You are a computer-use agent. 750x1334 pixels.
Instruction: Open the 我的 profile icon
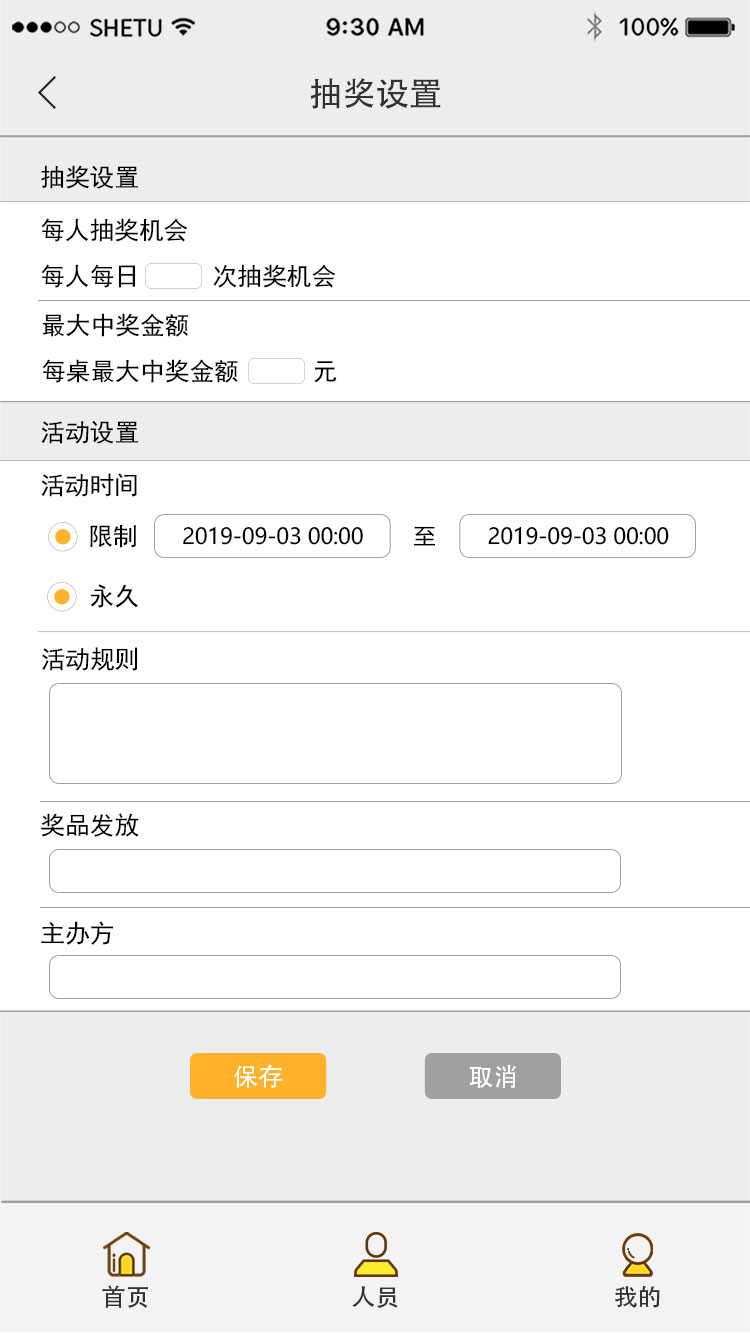[x=637, y=1254]
